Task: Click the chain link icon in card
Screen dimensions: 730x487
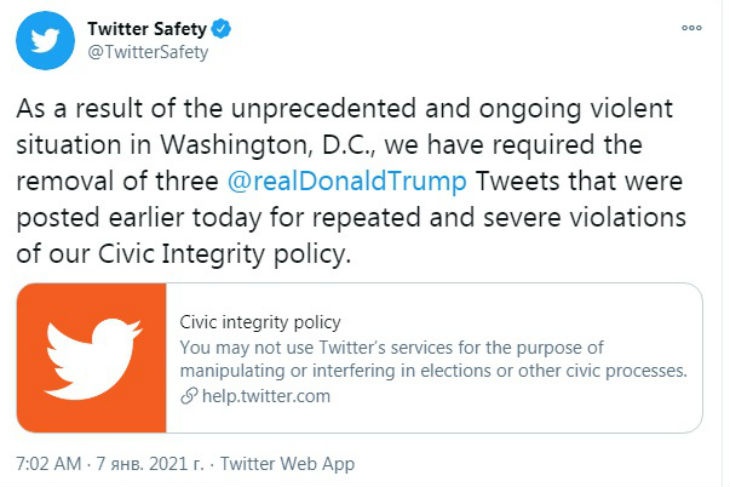Action: point(187,396)
